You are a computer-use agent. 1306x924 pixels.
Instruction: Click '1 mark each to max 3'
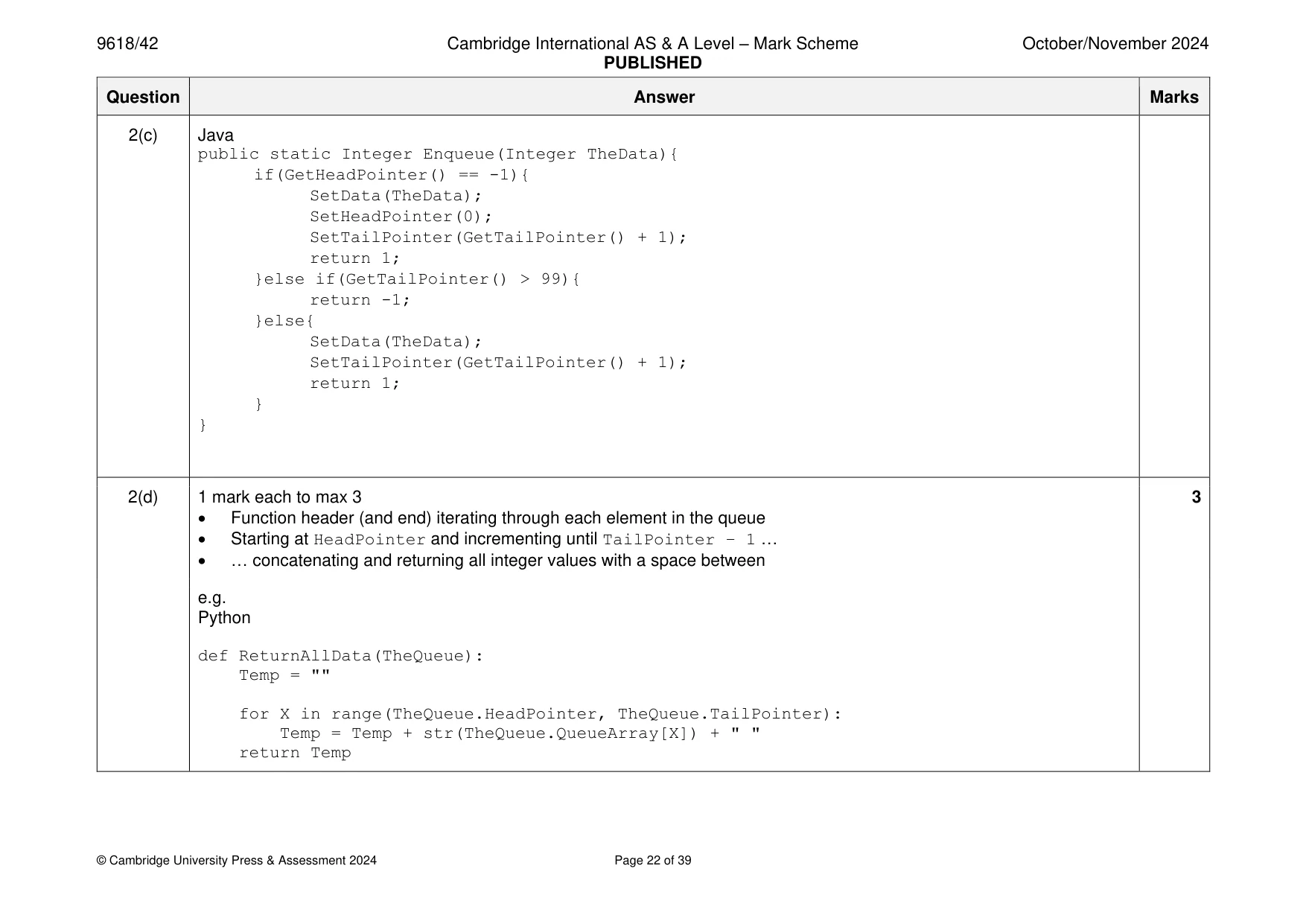point(280,497)
